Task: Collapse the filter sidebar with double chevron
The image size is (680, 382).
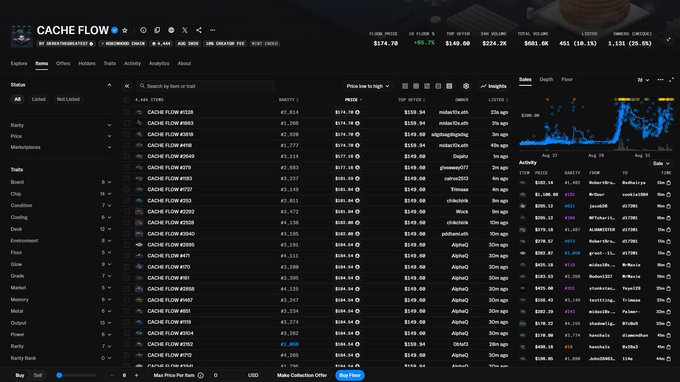Action: coord(127,86)
